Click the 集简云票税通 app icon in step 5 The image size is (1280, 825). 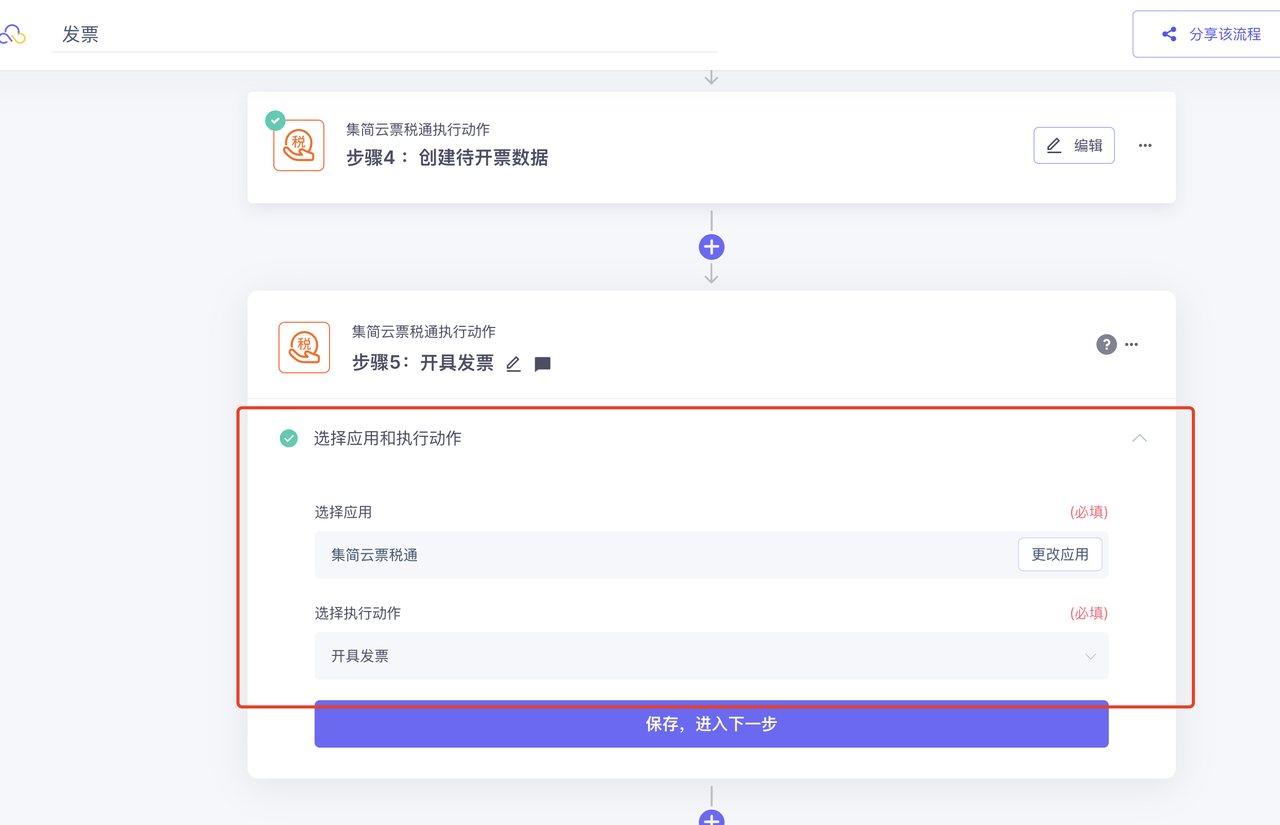(304, 347)
